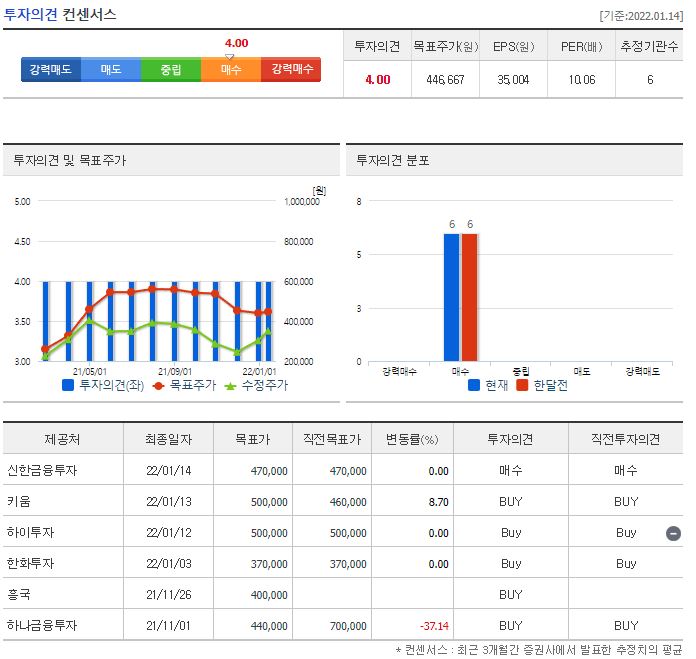
Task: Click the 중립 green rating segment
Action: (x=171, y=69)
